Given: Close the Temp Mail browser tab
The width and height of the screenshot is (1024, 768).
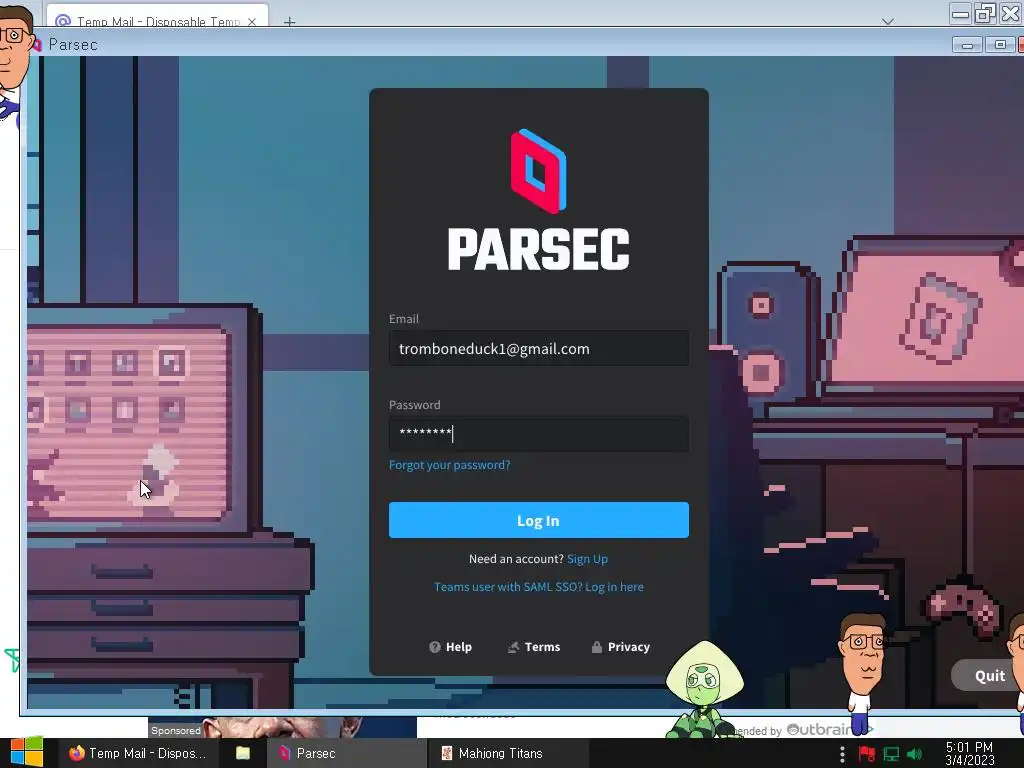Looking at the screenshot, I should [x=252, y=22].
